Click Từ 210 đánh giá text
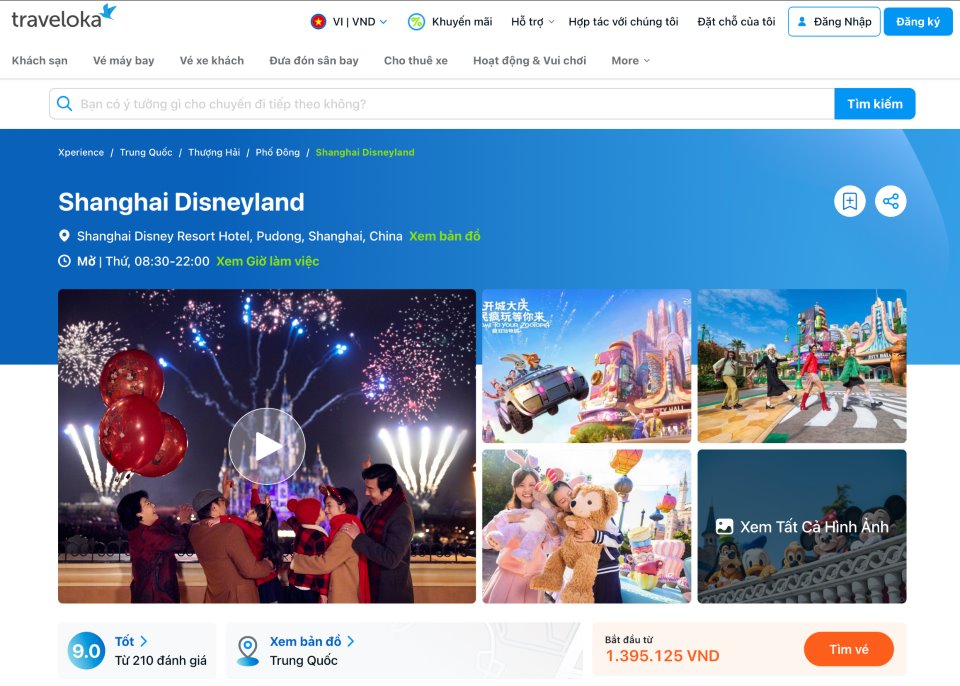 coord(160,660)
